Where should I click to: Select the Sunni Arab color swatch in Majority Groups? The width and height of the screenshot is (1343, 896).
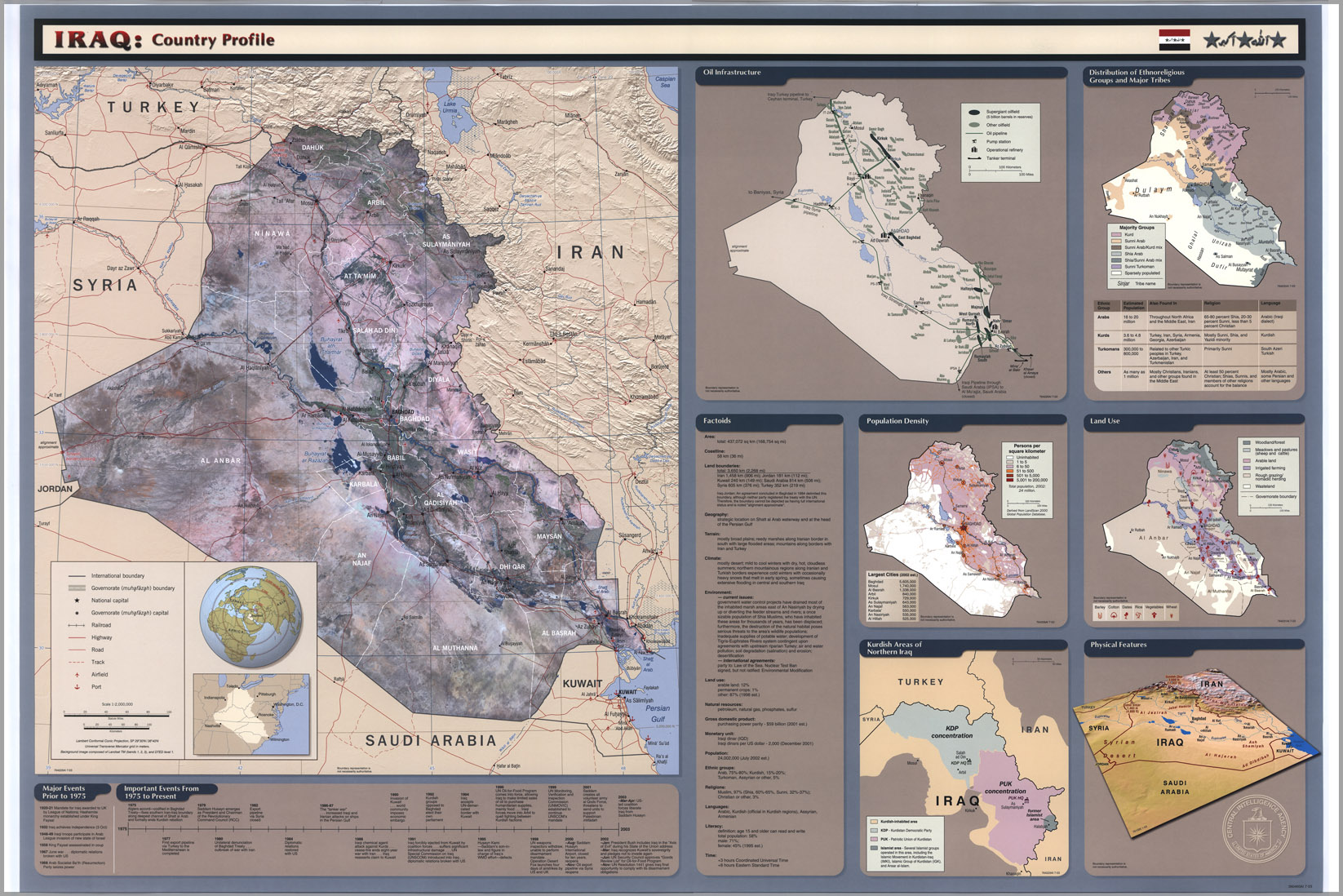[1116, 242]
